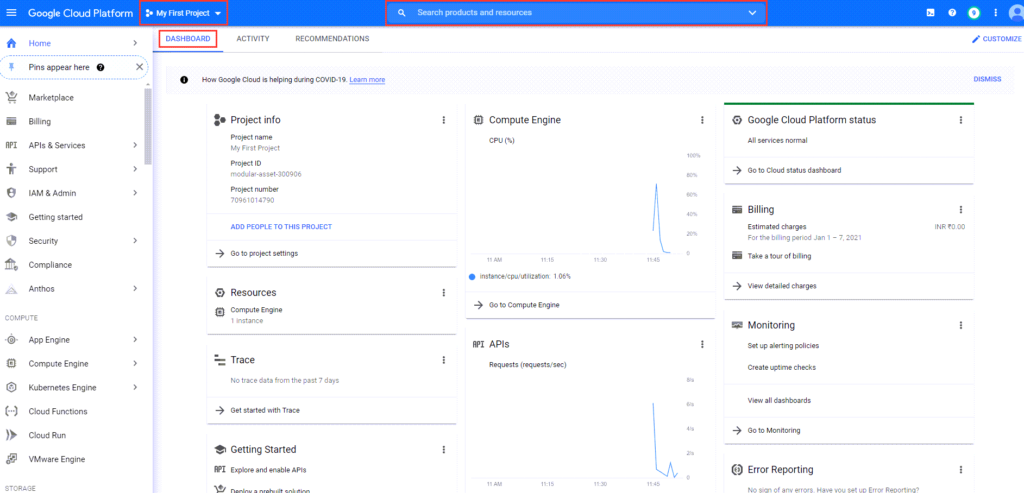This screenshot has width=1024, height=493.
Task: Click the Customize button
Action: (996, 39)
